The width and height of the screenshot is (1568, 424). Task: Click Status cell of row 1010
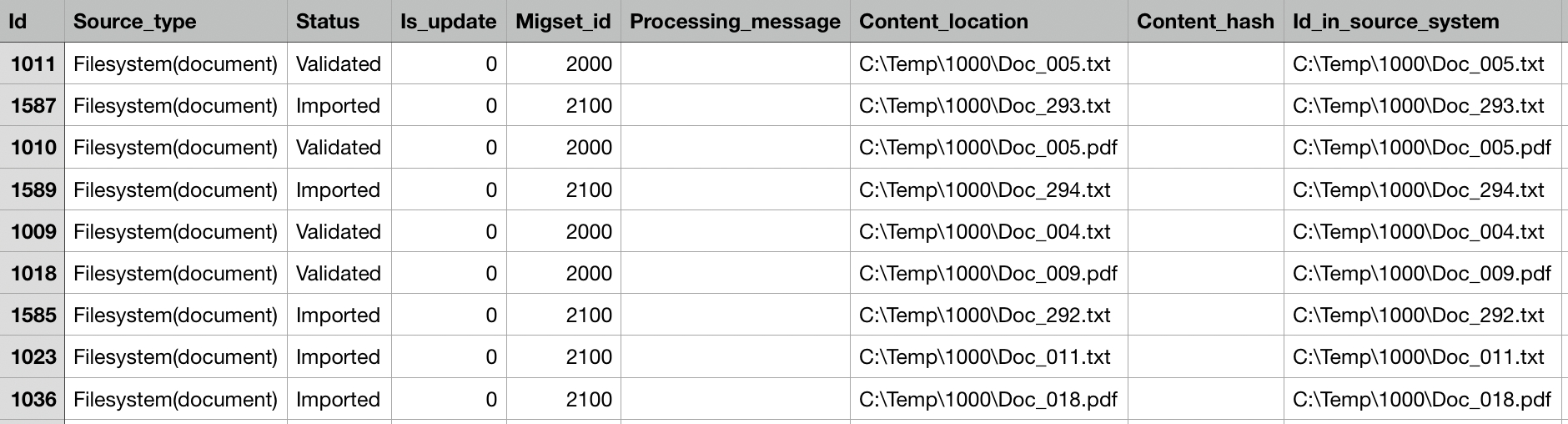coord(338,148)
